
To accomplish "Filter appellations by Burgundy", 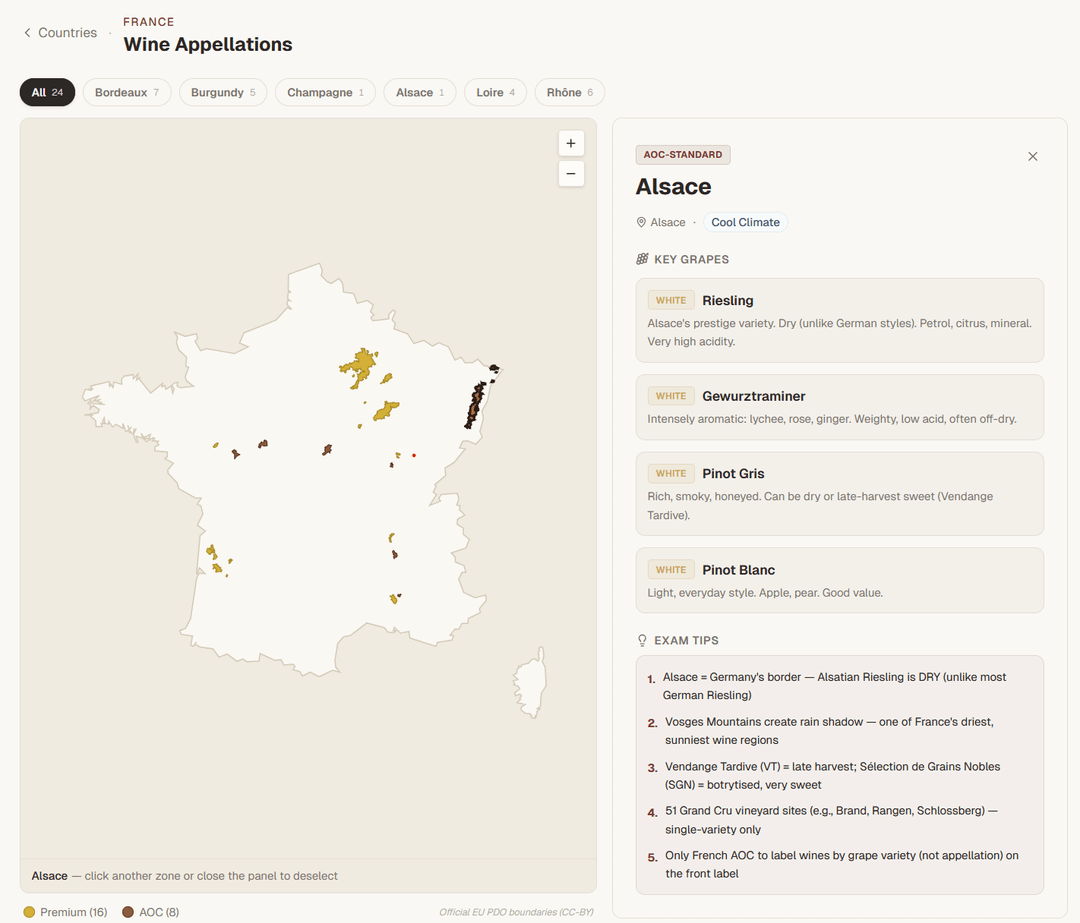I will coord(223,92).
